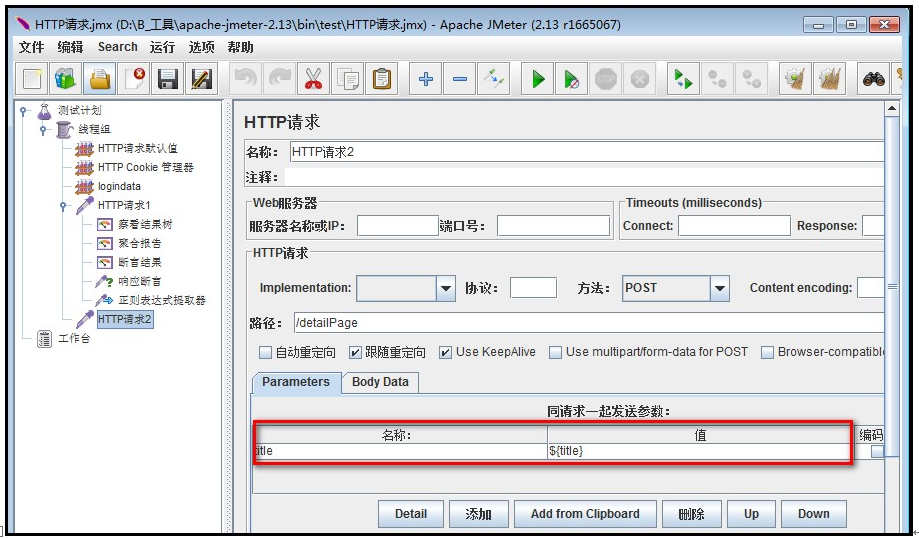Open the 方法 POST method dropdown
Viewport: 919px width, 538px height.
pos(720,288)
